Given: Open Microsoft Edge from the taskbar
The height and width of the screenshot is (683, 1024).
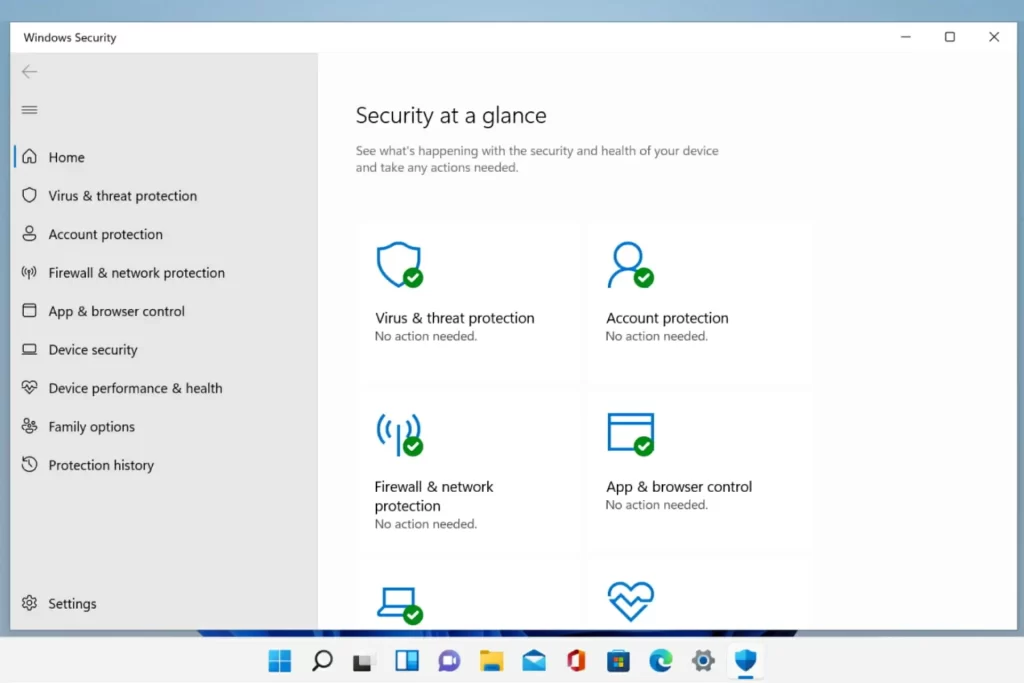Looking at the screenshot, I should (x=660, y=660).
